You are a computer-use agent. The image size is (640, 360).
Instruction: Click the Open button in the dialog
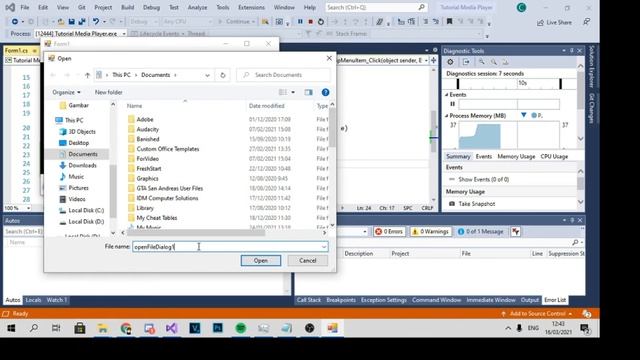[x=261, y=260]
